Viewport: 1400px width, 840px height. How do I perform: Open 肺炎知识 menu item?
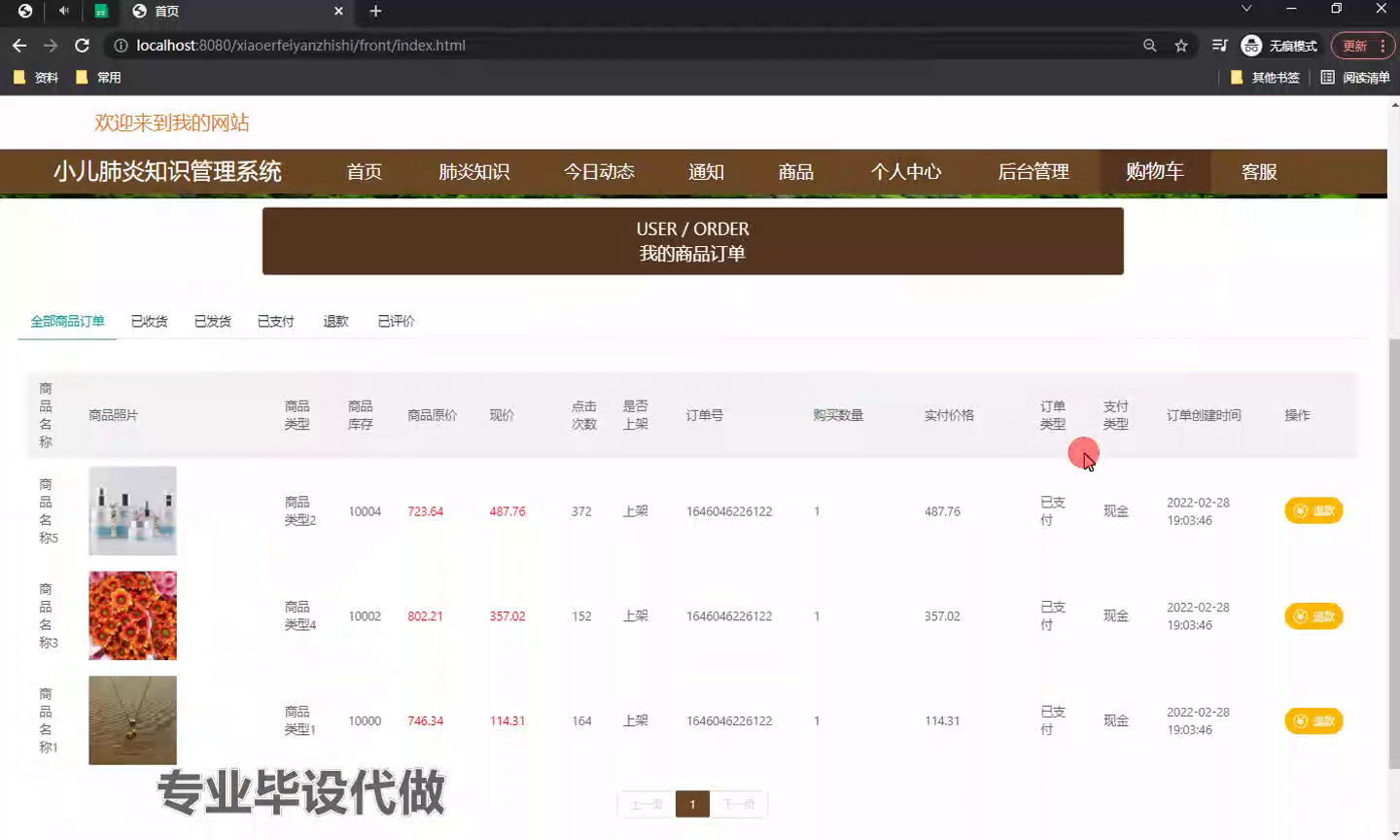point(474,172)
